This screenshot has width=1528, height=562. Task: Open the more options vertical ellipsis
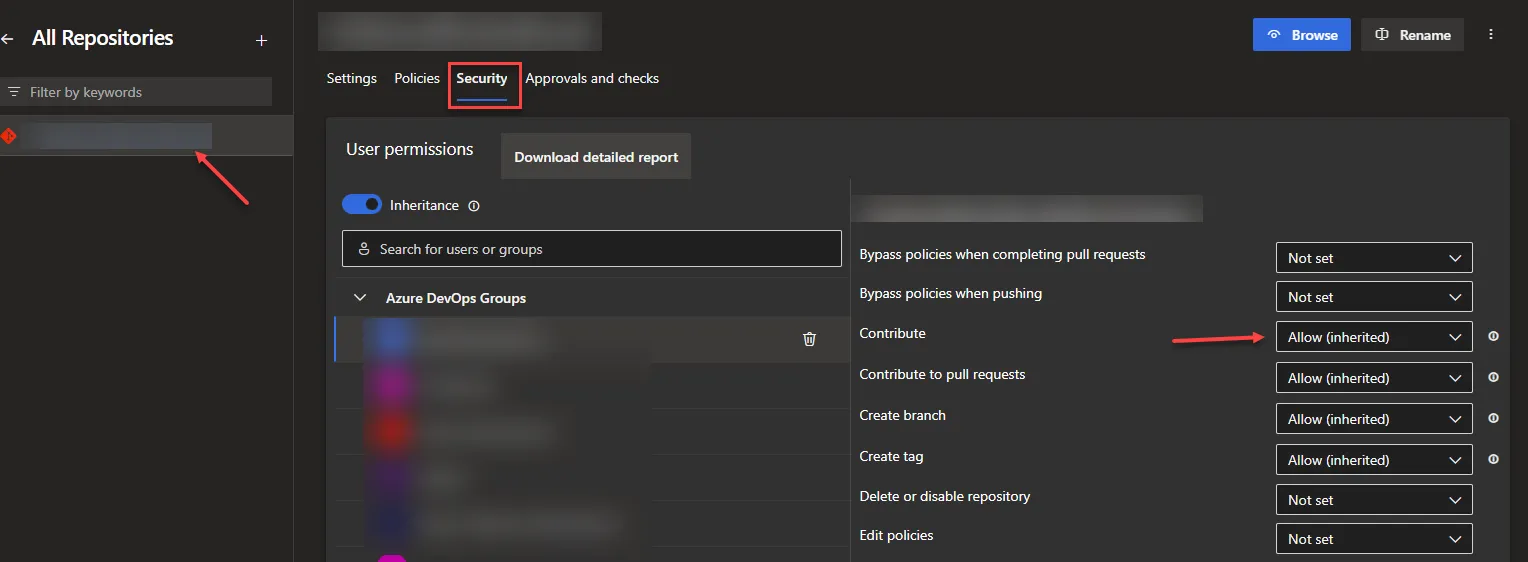(x=1491, y=35)
